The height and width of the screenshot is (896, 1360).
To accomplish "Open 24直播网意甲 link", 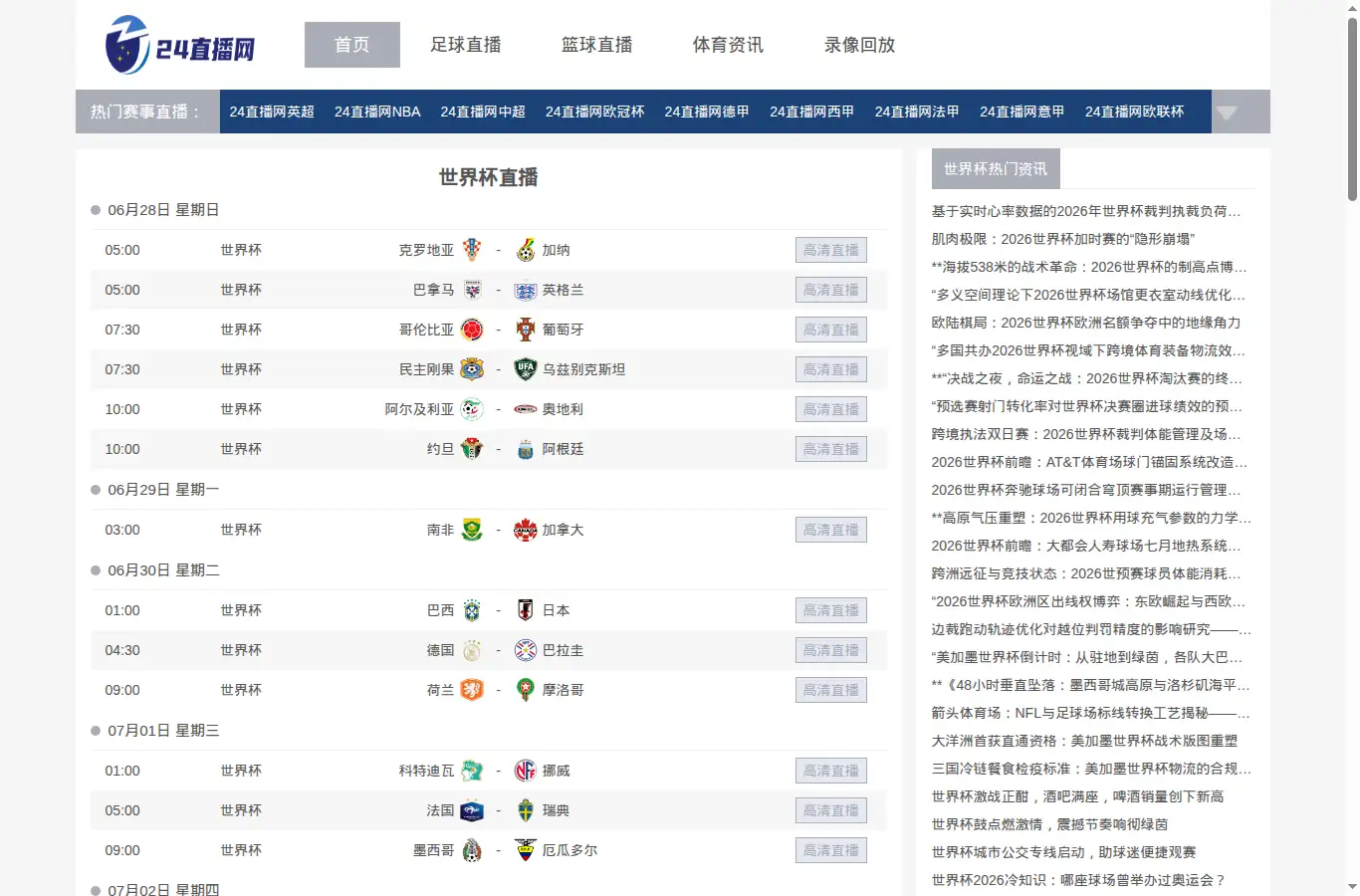I will tap(1022, 112).
